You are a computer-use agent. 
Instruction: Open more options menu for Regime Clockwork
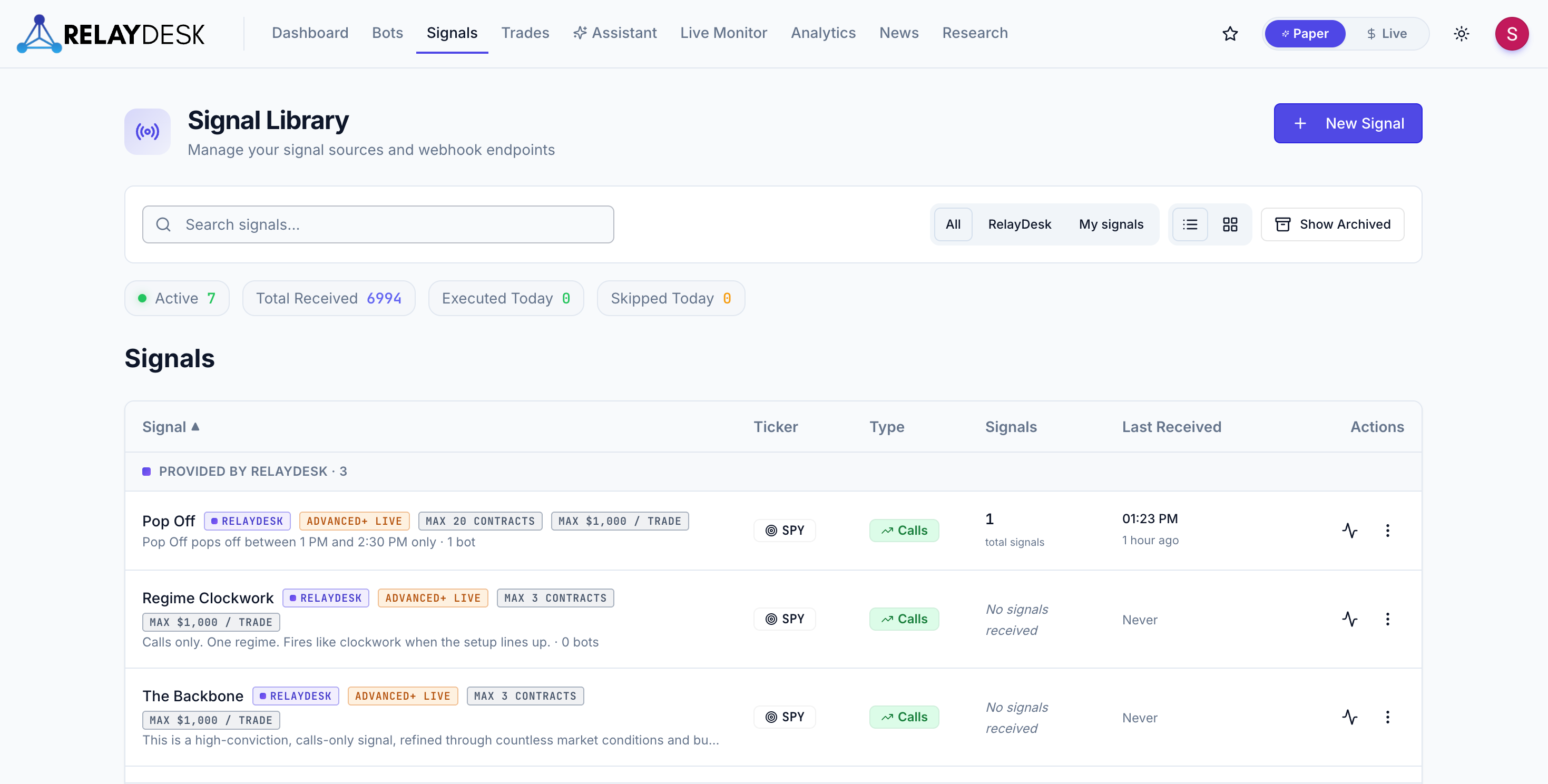pos(1387,619)
